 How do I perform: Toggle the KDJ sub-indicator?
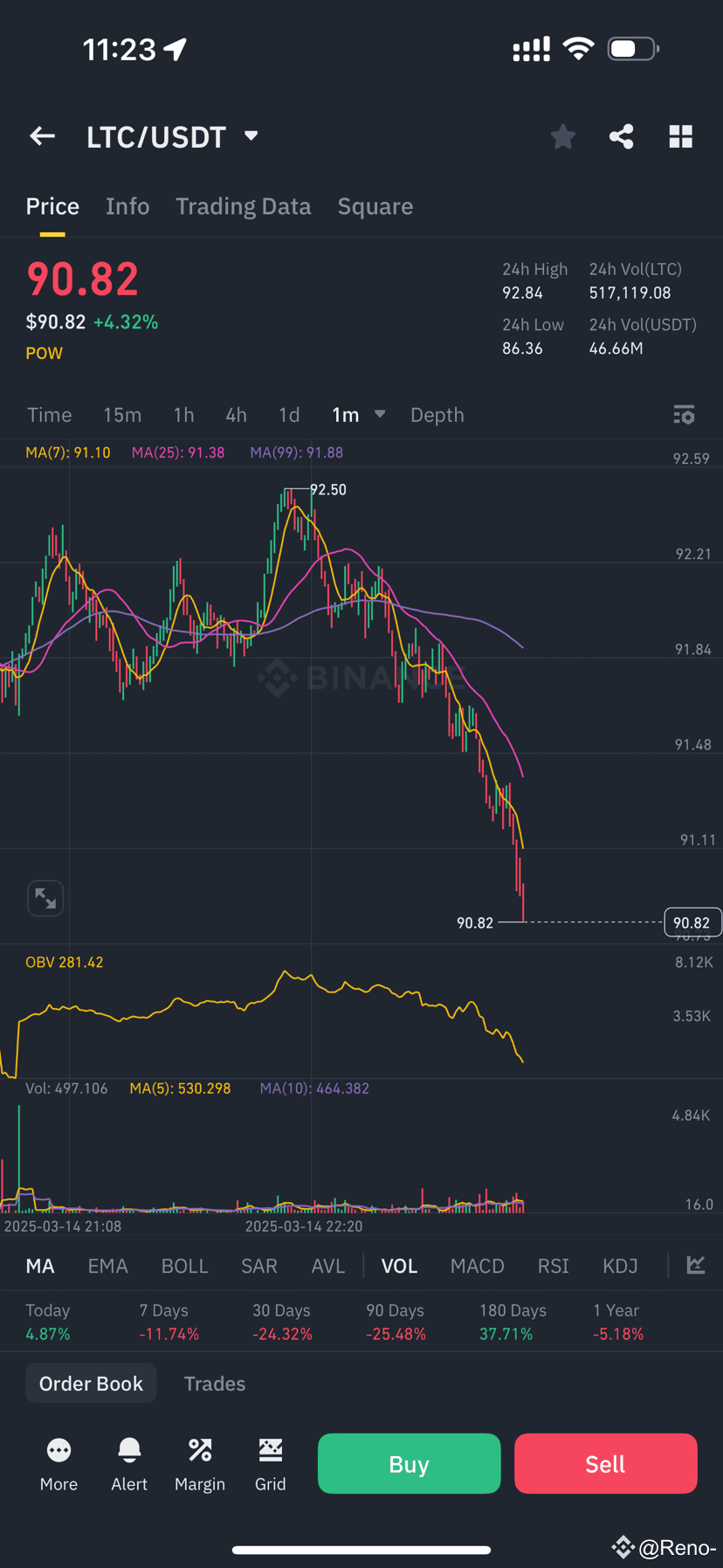coord(621,1266)
